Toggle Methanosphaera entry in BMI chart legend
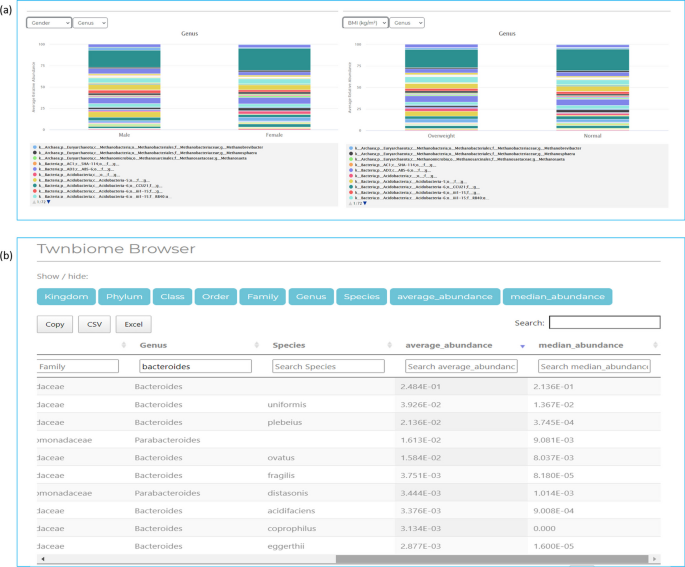This screenshot has height=567, width=685. pos(462,154)
